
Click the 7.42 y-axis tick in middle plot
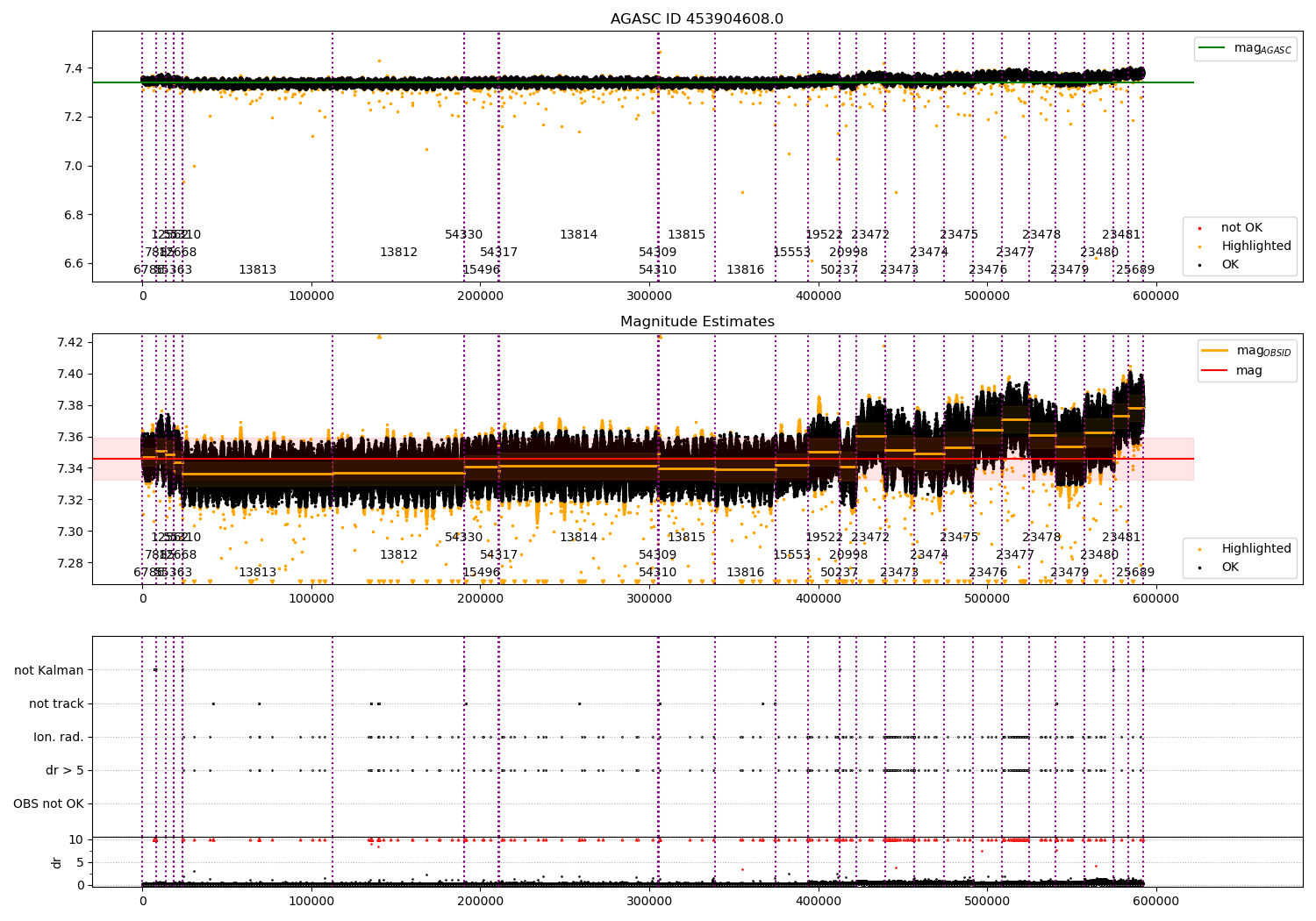[x=71, y=342]
